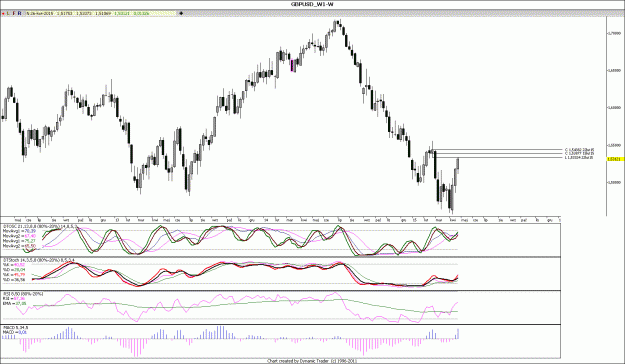Click the Chart created by Dynamic Trader footer
Screen dimensions: 625x364
(312, 361)
